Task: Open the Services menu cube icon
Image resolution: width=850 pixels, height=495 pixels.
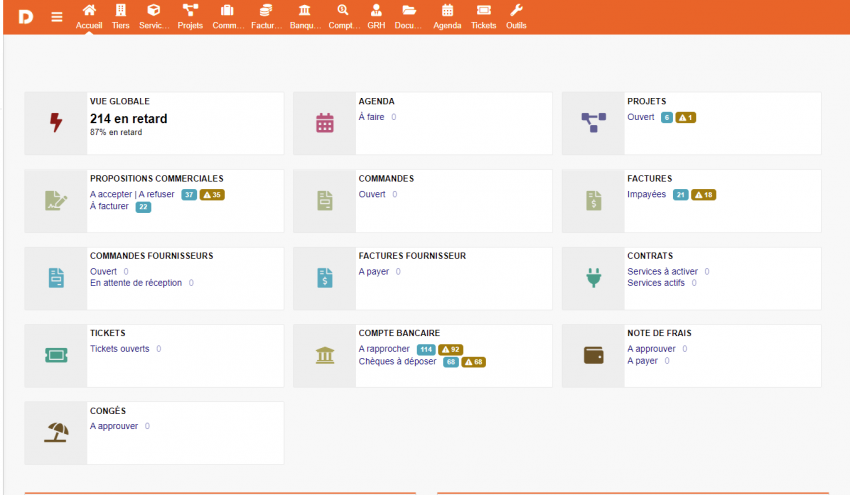Action: point(154,11)
